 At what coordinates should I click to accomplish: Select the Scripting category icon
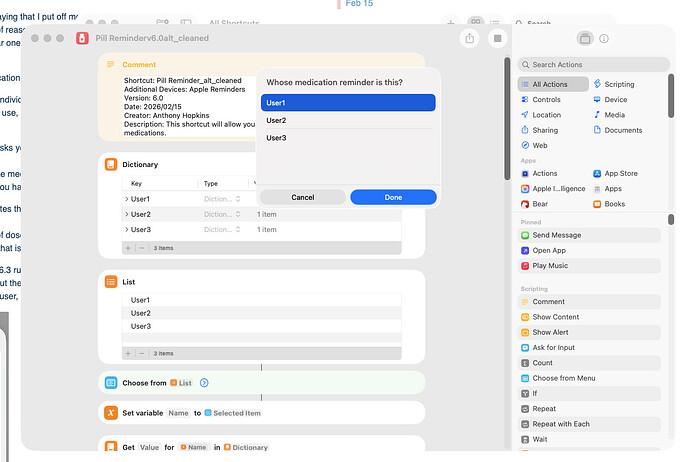pyautogui.click(x=598, y=85)
